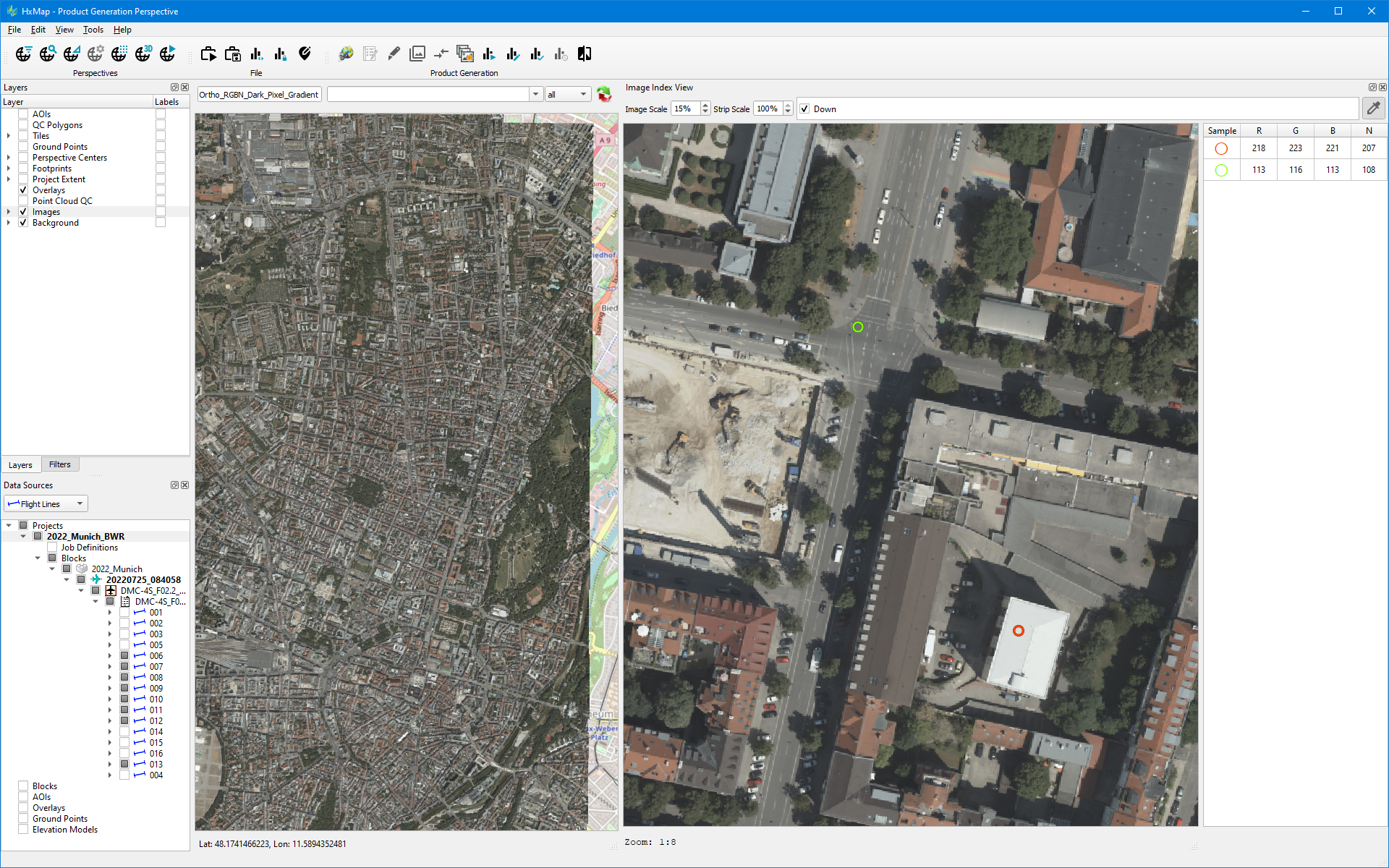1389x868 pixels.
Task: Click the open project briefcase icon
Action: (x=208, y=54)
